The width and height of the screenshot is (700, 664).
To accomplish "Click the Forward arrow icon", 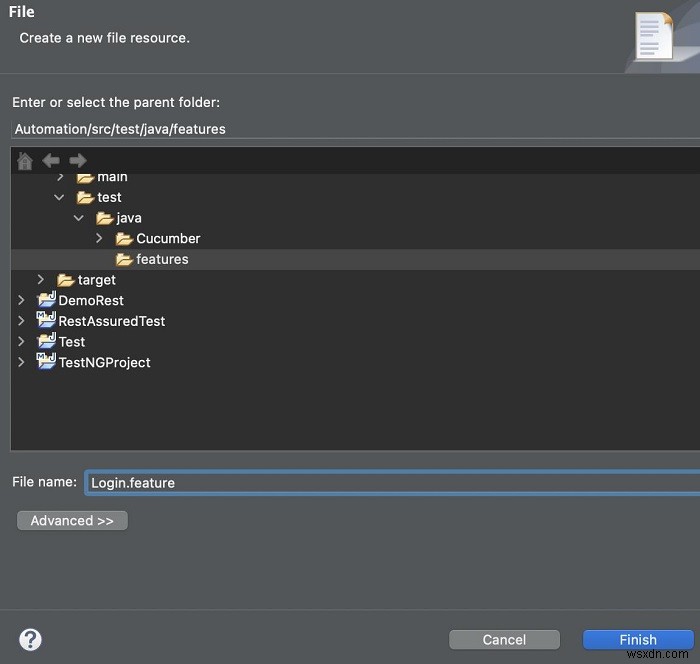I will (78, 160).
